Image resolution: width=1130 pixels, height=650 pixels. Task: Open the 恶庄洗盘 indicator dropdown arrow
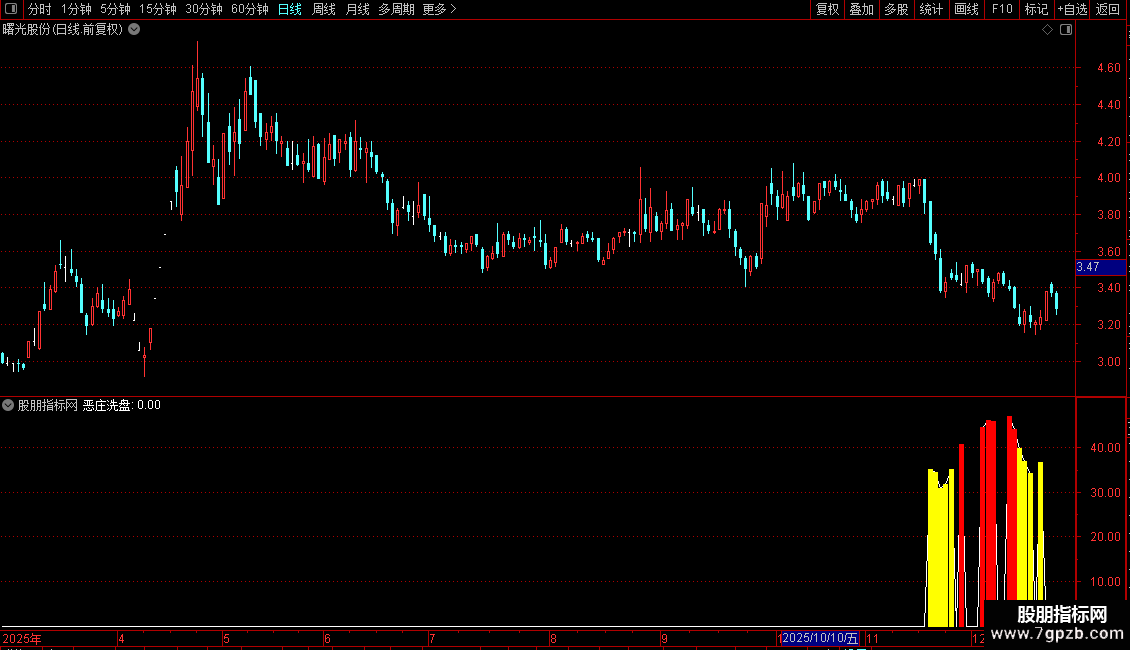pos(8,405)
